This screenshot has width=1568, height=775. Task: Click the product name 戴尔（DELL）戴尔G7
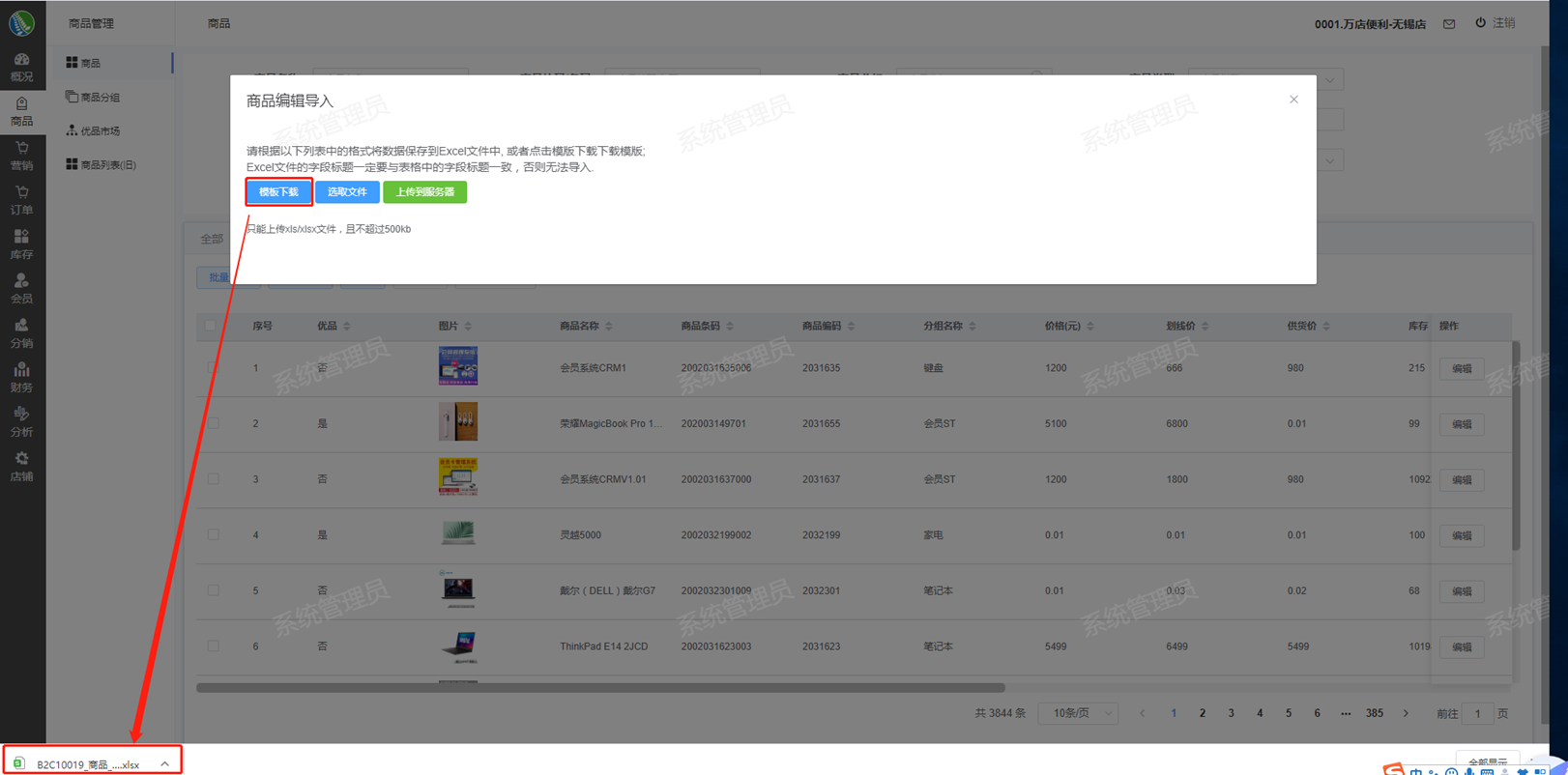[607, 591]
